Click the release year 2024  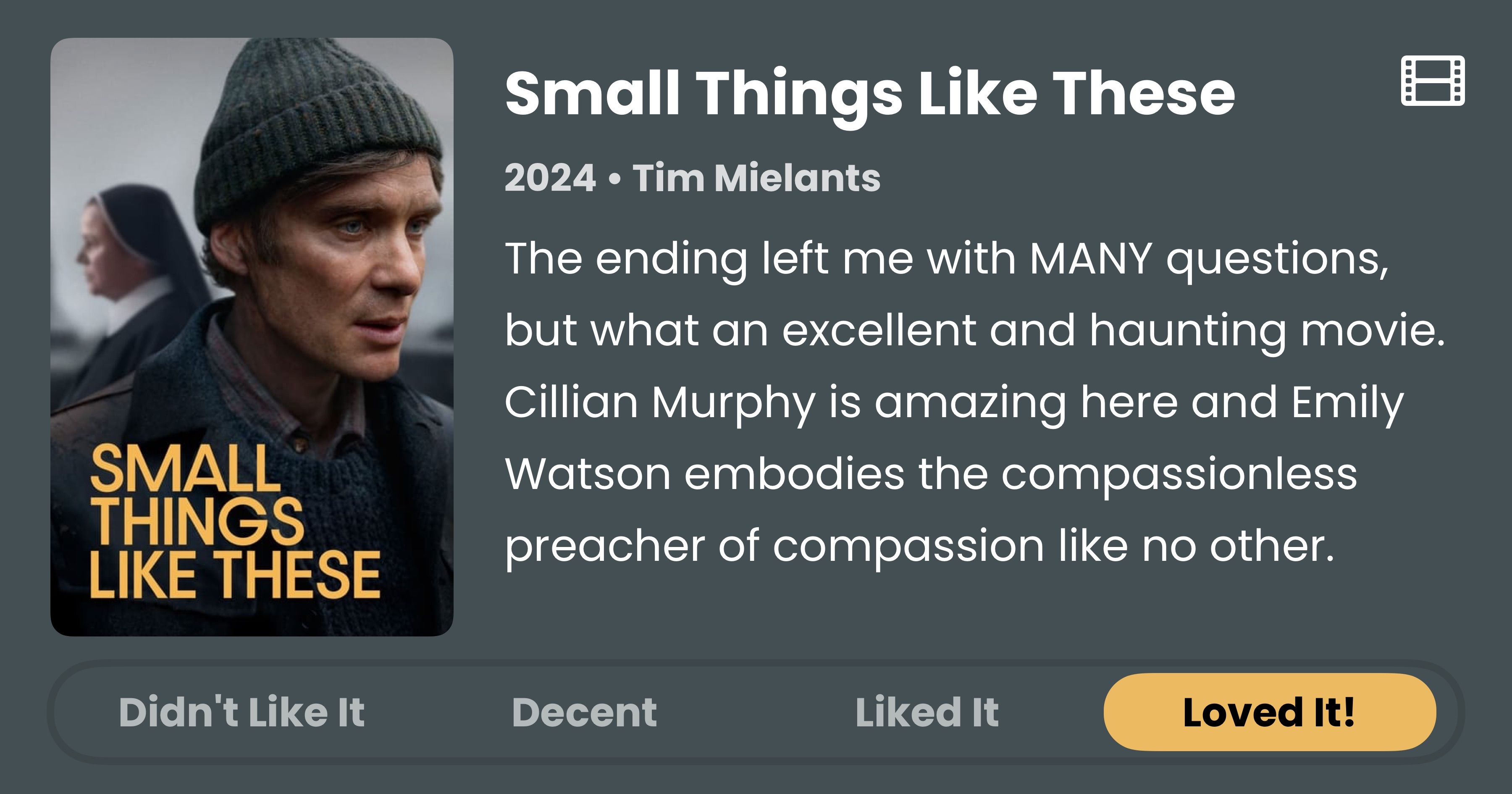click(550, 177)
